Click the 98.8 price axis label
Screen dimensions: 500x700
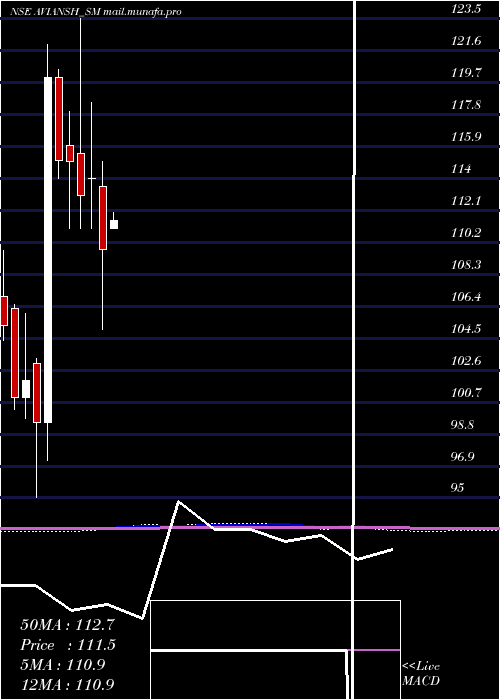tap(463, 425)
